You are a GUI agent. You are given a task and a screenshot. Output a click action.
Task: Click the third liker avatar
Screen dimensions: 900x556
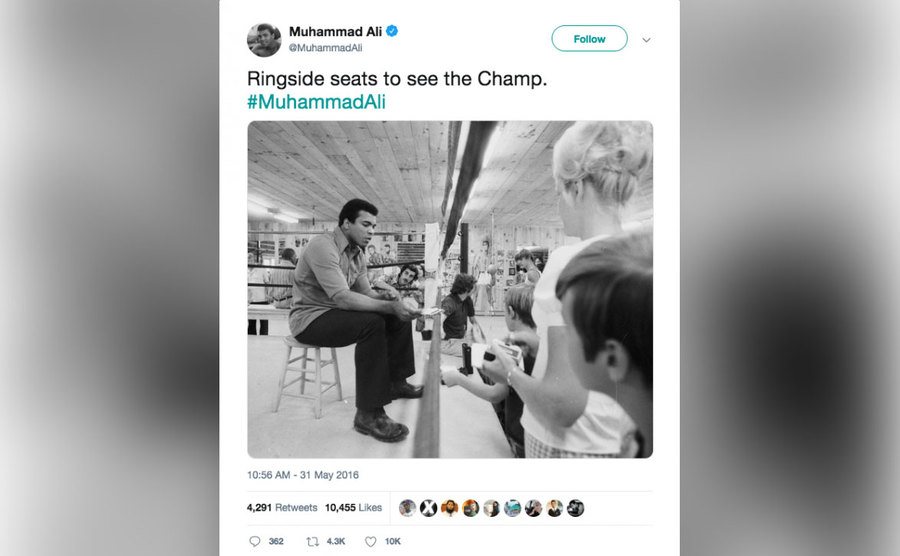[449, 508]
